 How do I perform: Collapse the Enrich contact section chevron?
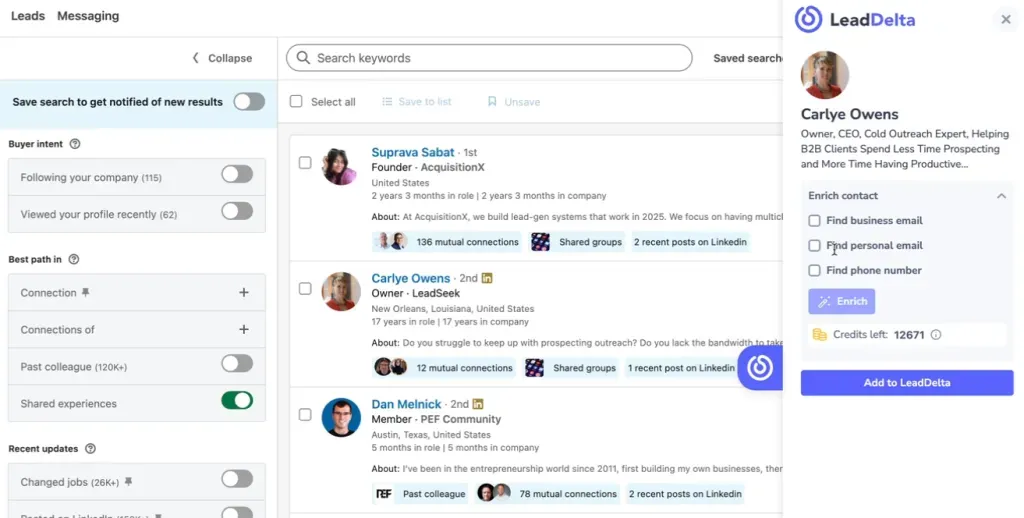(1001, 196)
